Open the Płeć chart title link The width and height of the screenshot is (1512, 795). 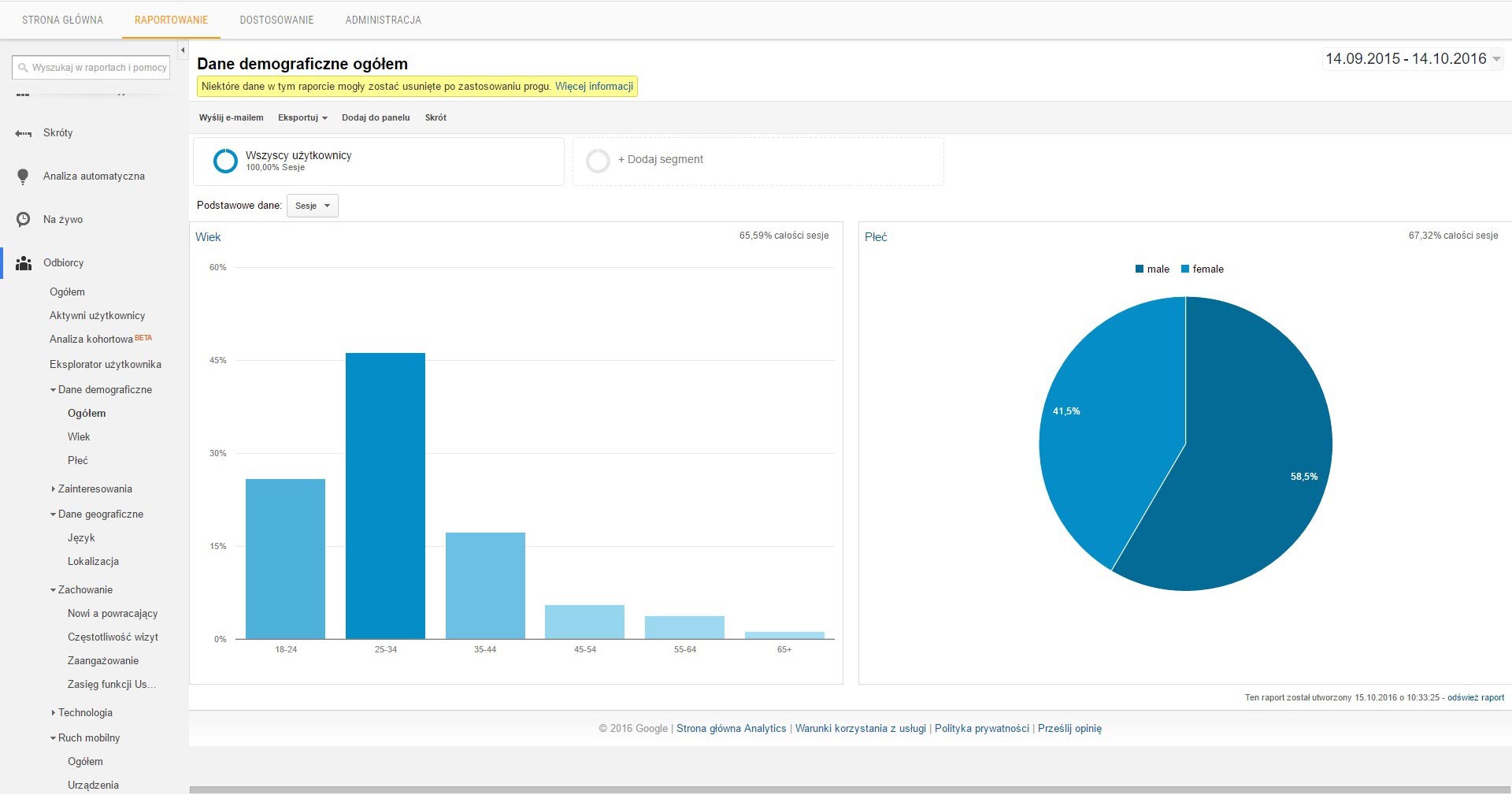(876, 237)
